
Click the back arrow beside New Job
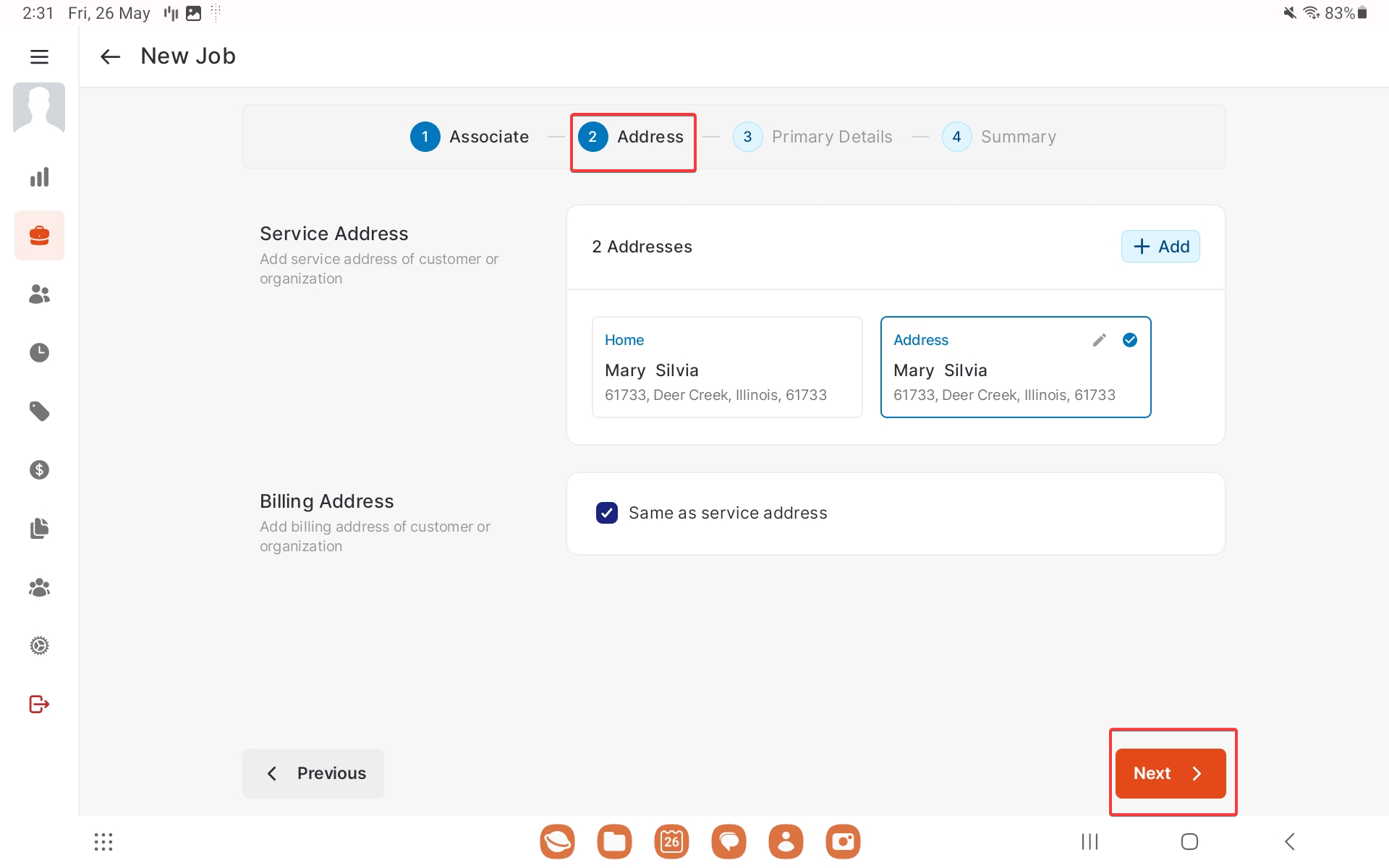110,56
